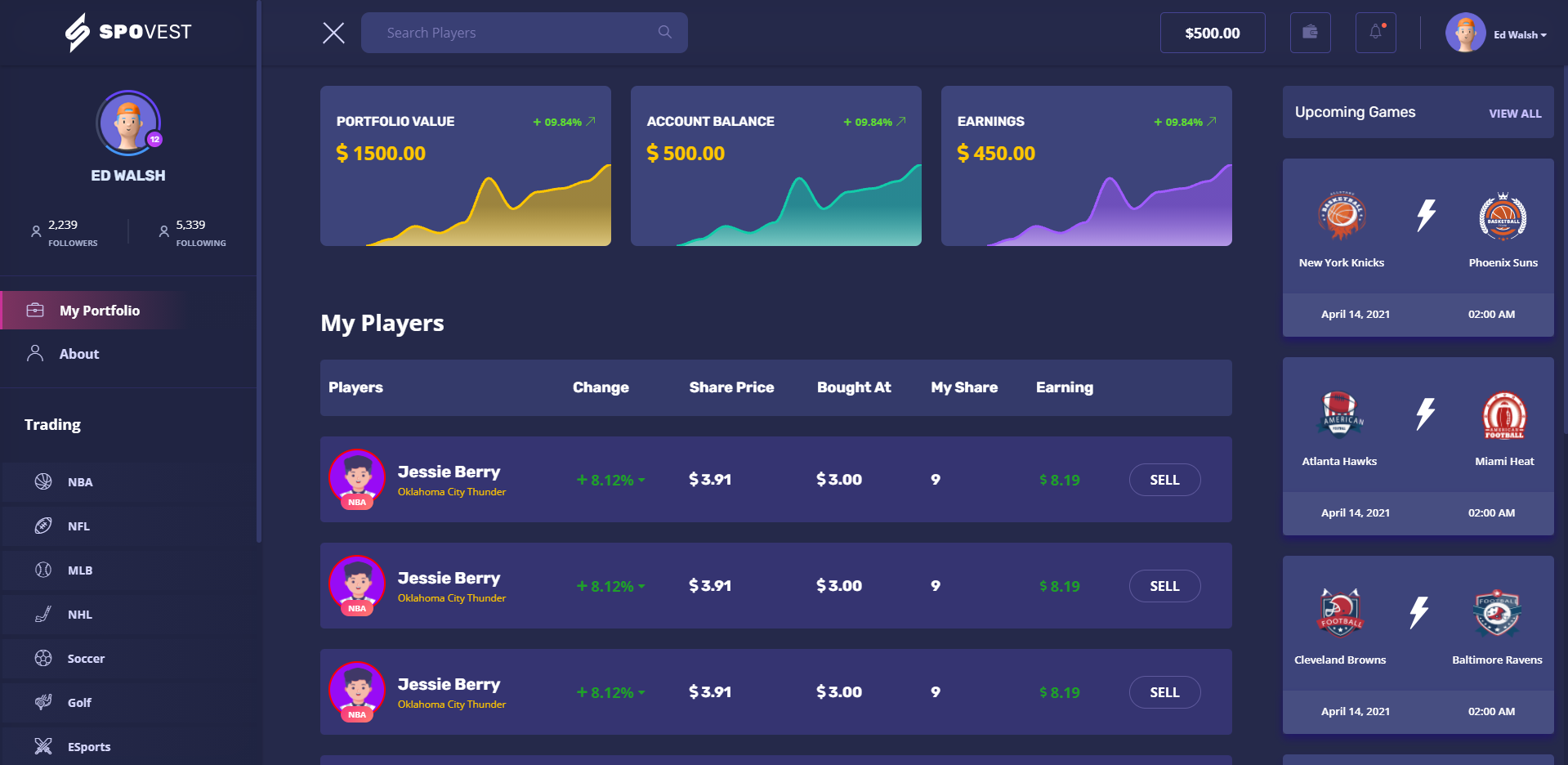Close the sidebar with the X icon

pos(333,33)
